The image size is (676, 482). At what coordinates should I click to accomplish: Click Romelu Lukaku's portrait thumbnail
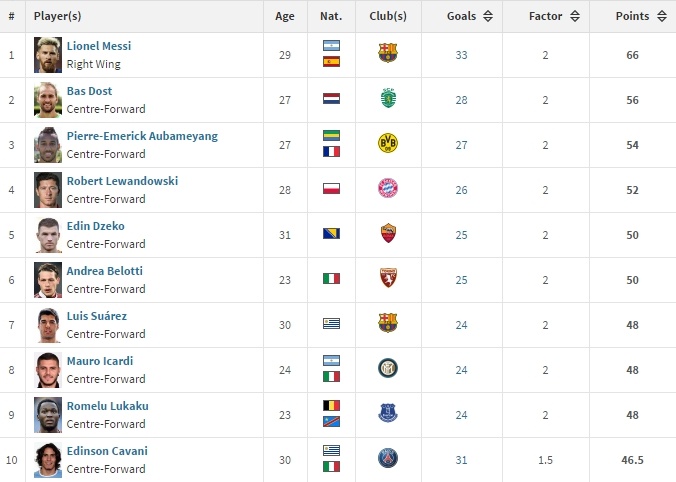[47, 414]
